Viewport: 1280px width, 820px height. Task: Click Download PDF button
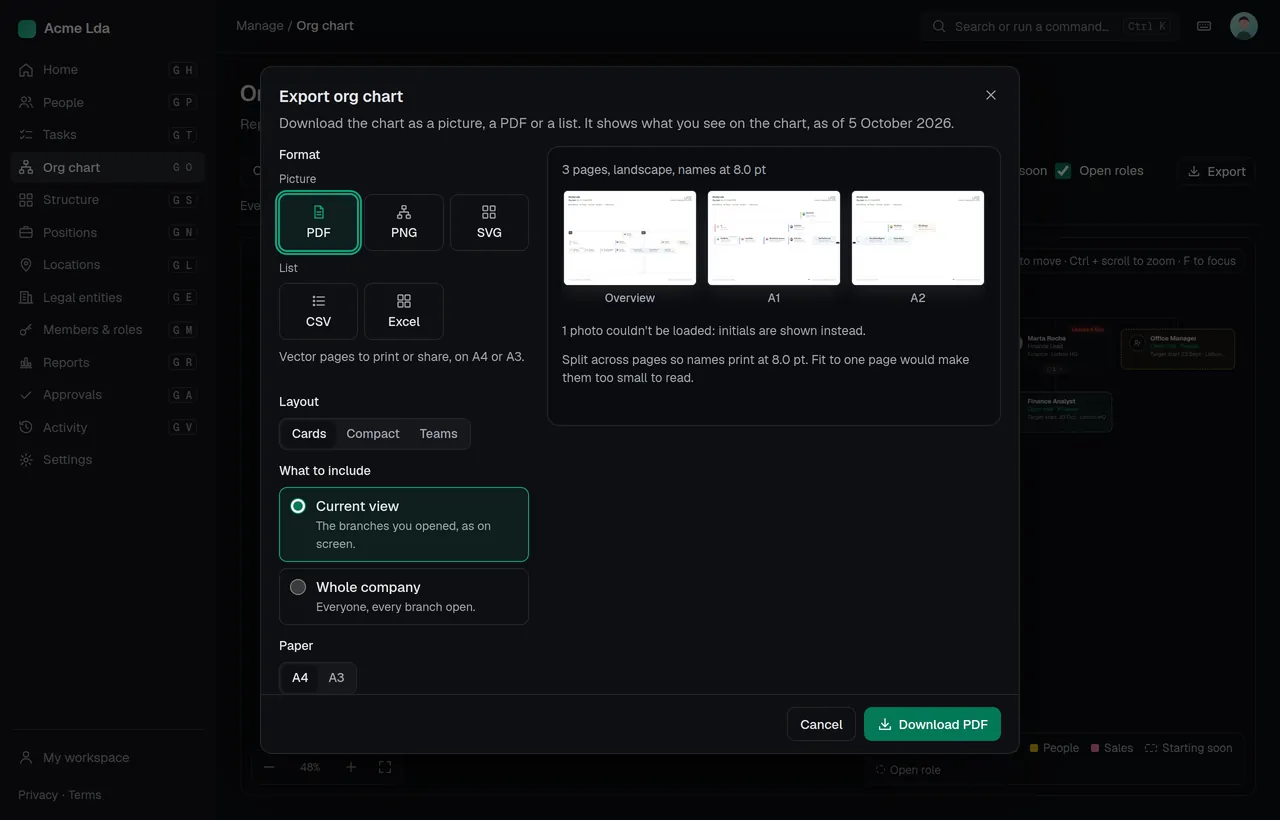(932, 725)
